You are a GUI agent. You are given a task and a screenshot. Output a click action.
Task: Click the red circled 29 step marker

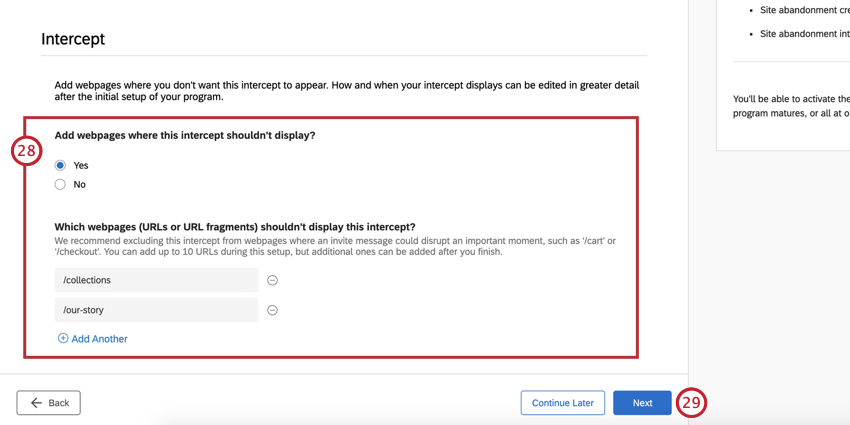pyautogui.click(x=691, y=403)
